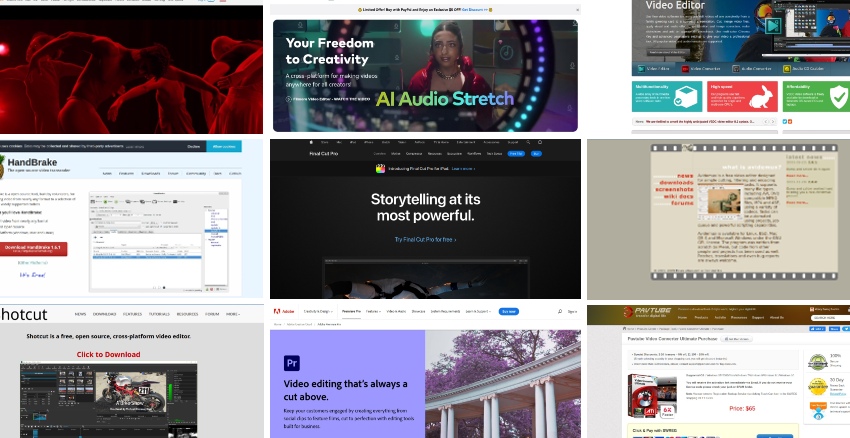Click the previous news arrow on VSDC

click(767, 121)
